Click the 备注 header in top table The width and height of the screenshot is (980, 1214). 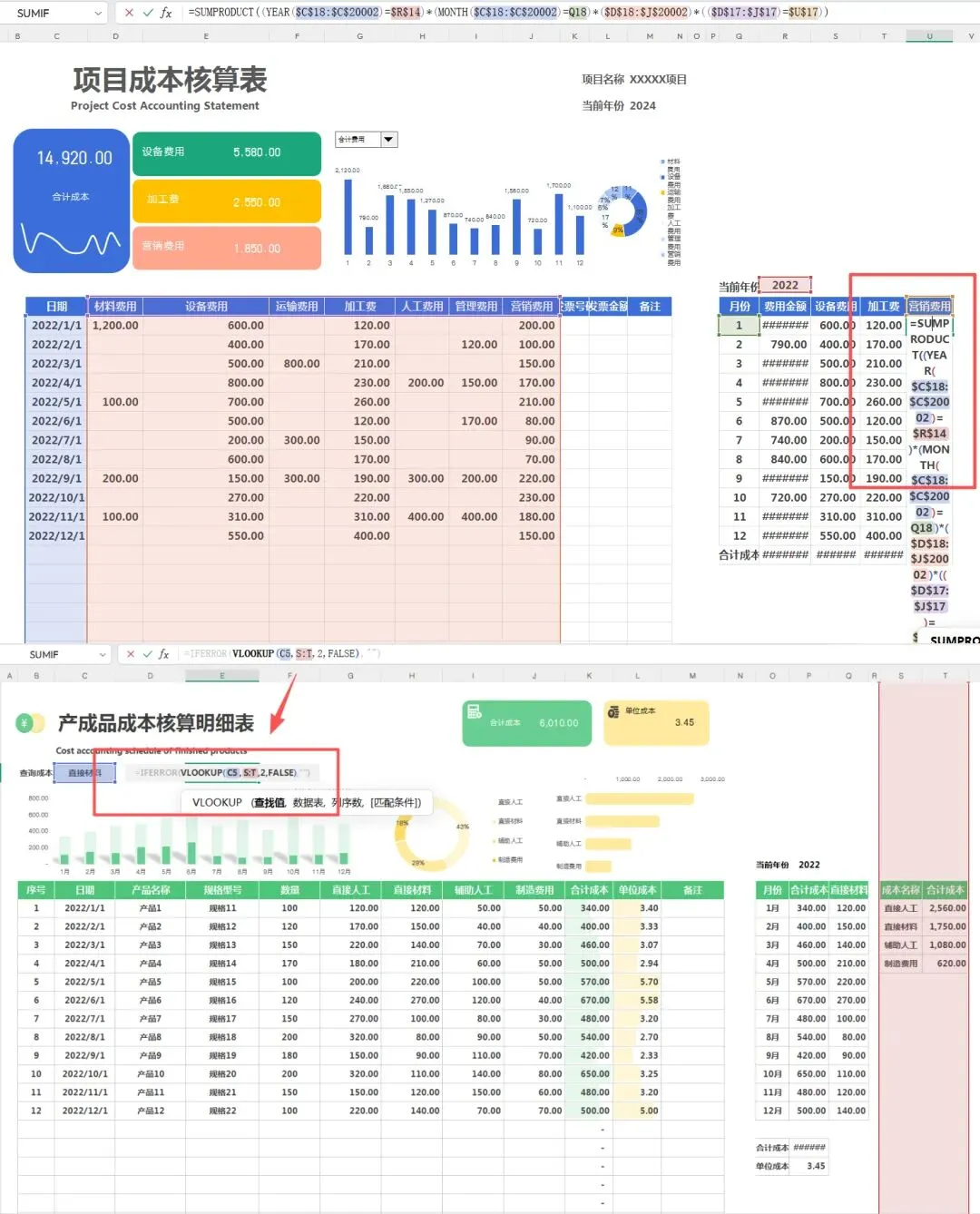point(650,307)
